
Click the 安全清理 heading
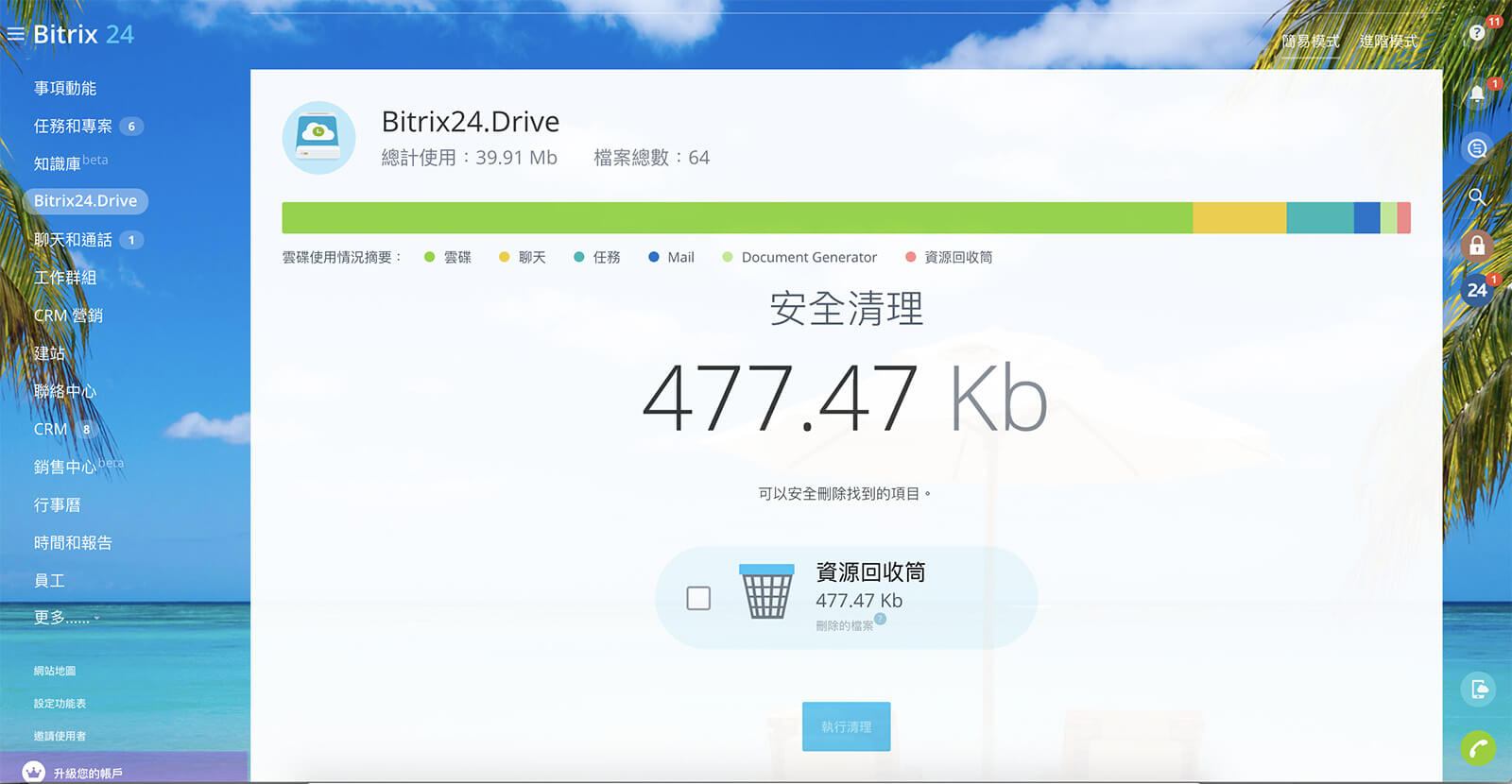846,308
